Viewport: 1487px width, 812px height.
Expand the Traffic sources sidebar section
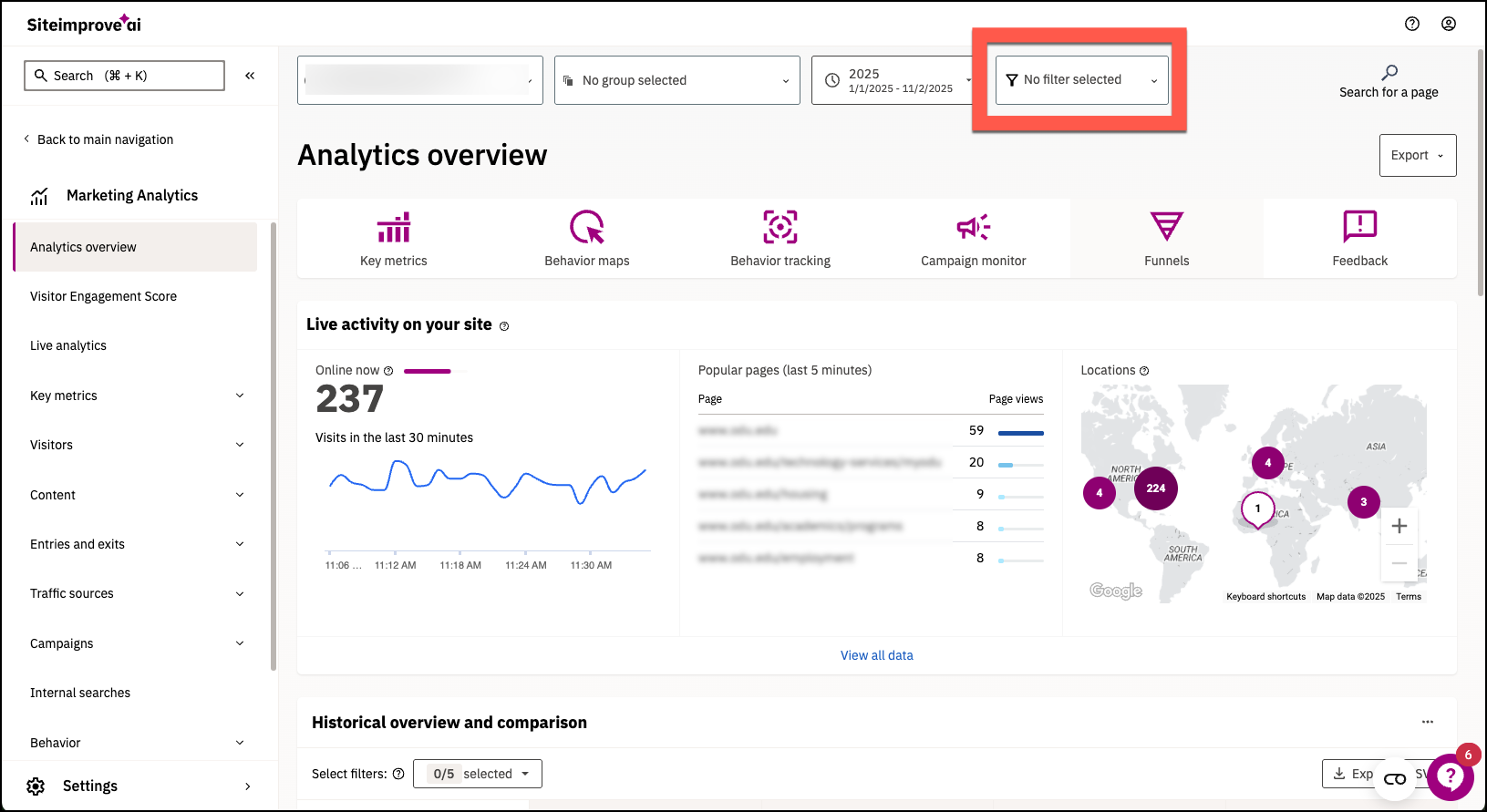pos(137,593)
